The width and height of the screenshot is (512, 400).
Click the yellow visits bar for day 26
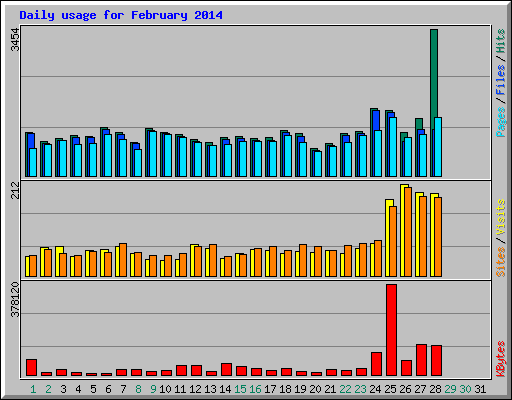(402, 230)
